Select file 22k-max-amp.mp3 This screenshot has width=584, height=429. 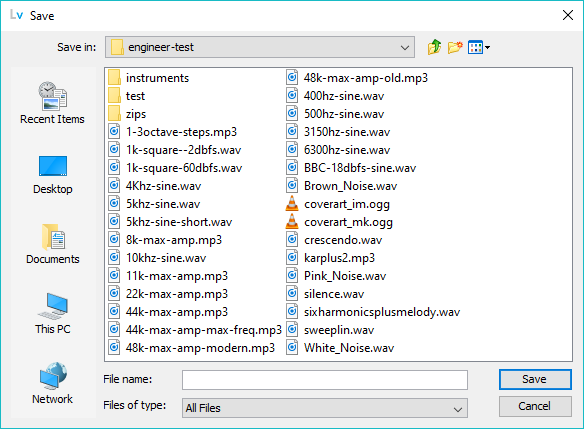click(168, 294)
